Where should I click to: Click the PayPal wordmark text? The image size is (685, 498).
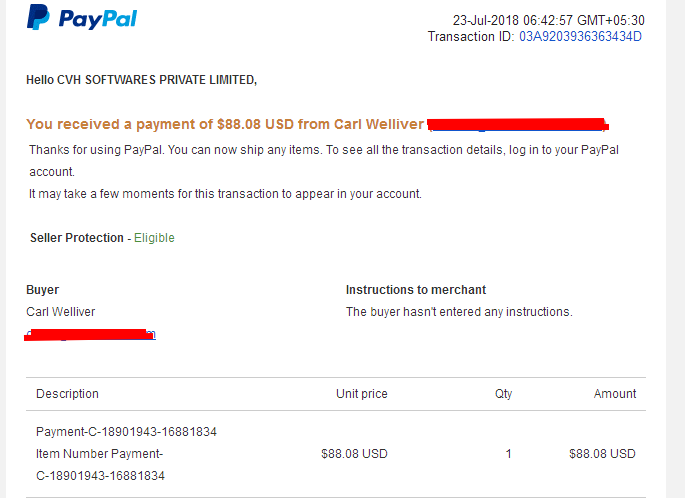(x=98, y=19)
